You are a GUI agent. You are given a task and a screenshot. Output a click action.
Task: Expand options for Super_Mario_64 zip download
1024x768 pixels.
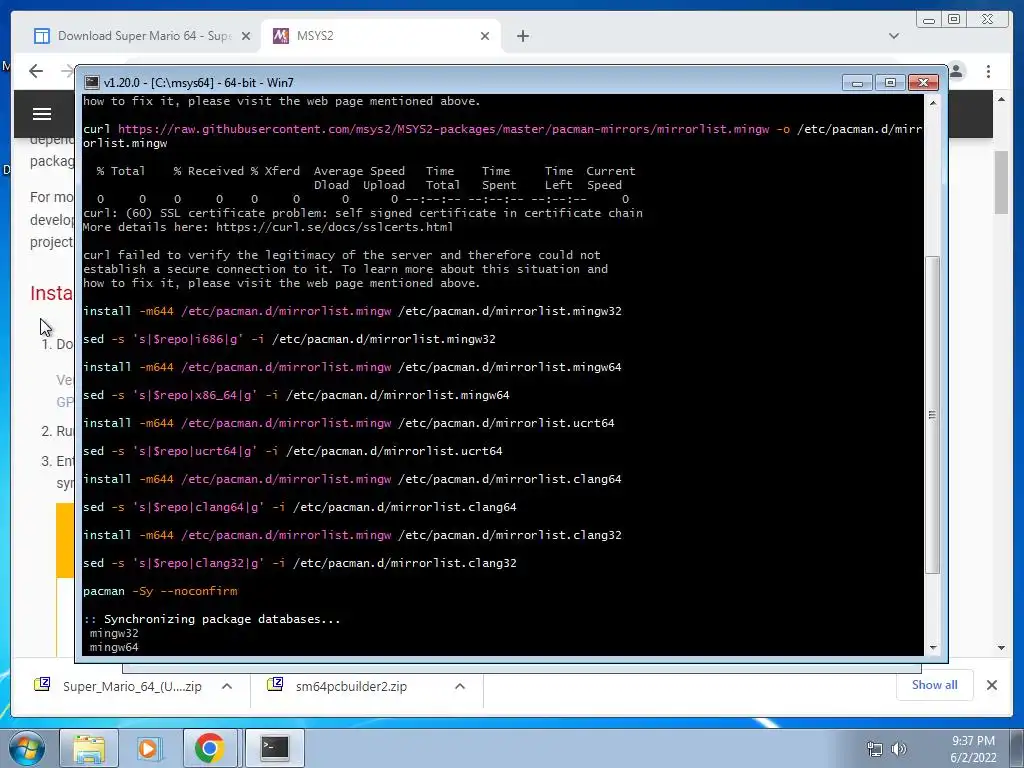click(x=227, y=686)
